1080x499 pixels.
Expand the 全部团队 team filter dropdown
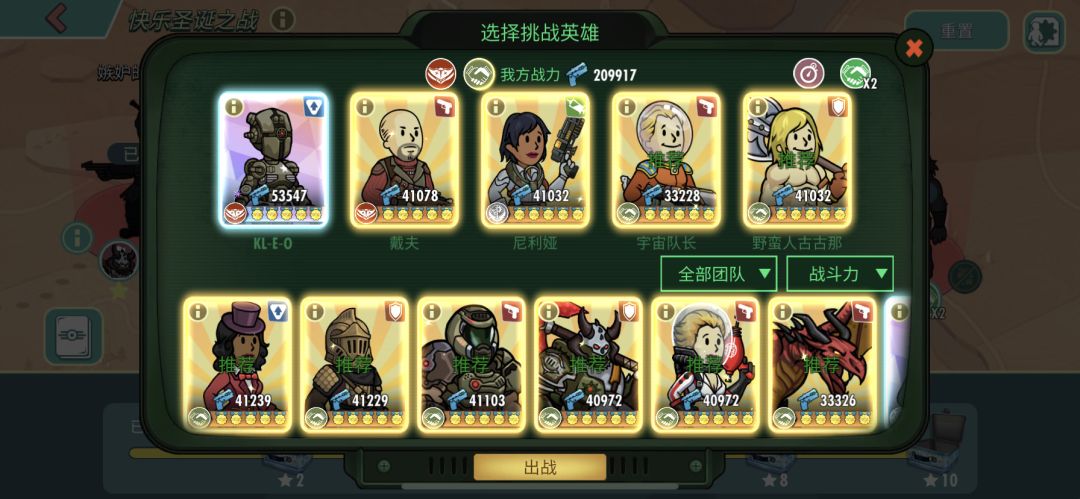(x=718, y=274)
